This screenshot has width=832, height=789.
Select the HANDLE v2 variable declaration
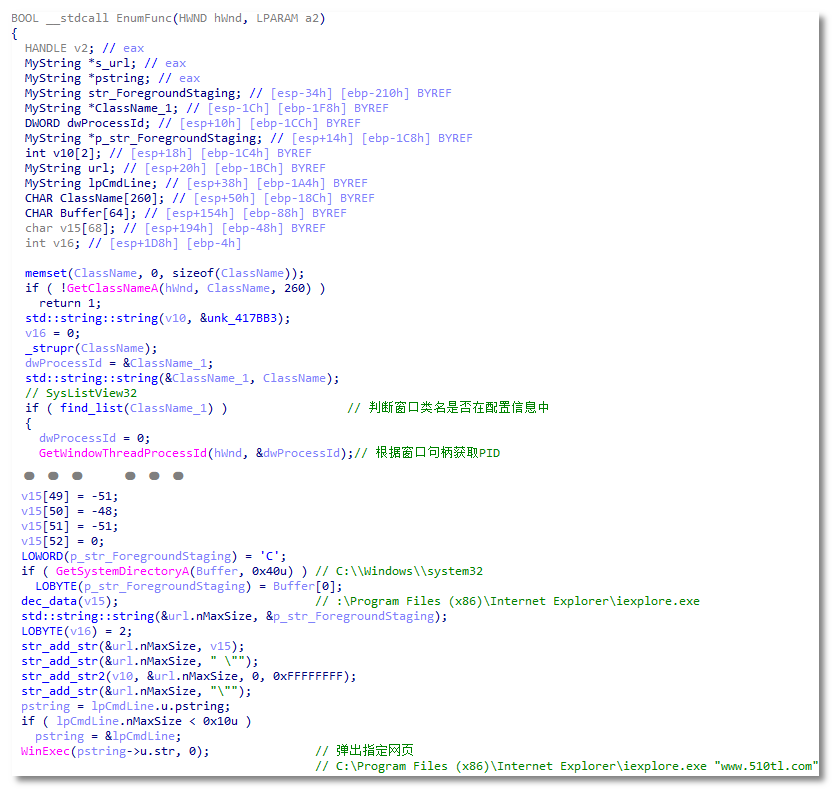[60, 48]
